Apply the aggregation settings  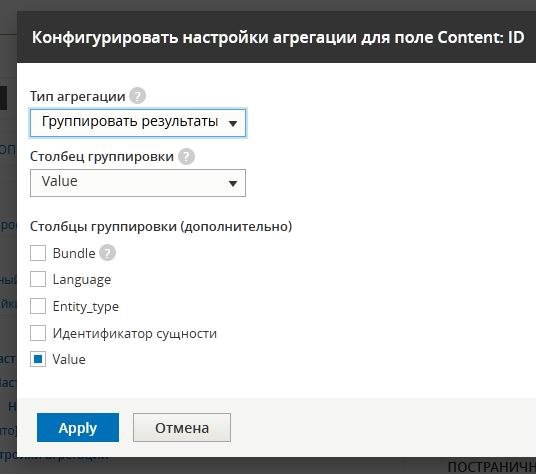[78, 428]
